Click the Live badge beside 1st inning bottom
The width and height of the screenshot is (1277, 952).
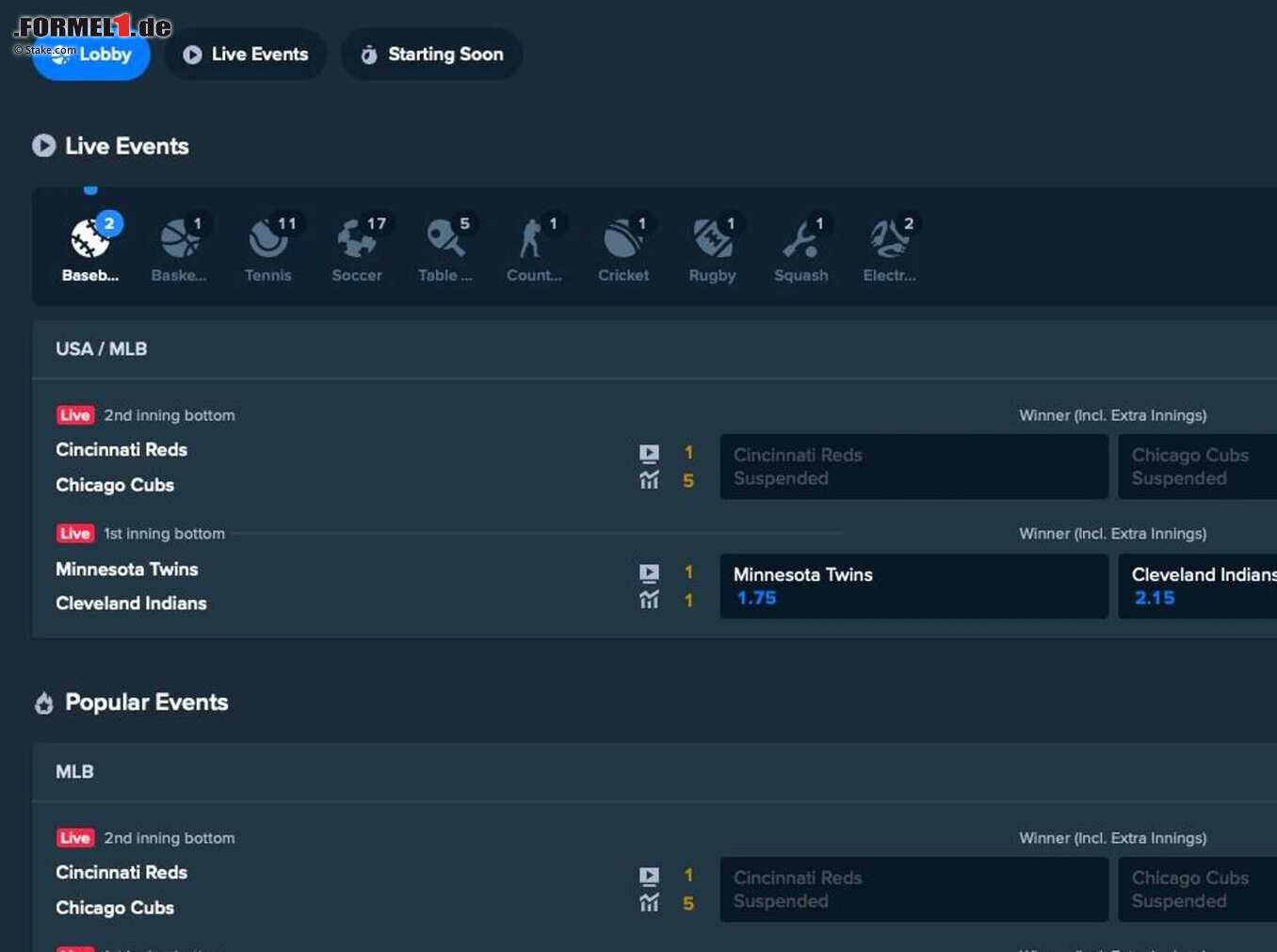click(x=75, y=534)
